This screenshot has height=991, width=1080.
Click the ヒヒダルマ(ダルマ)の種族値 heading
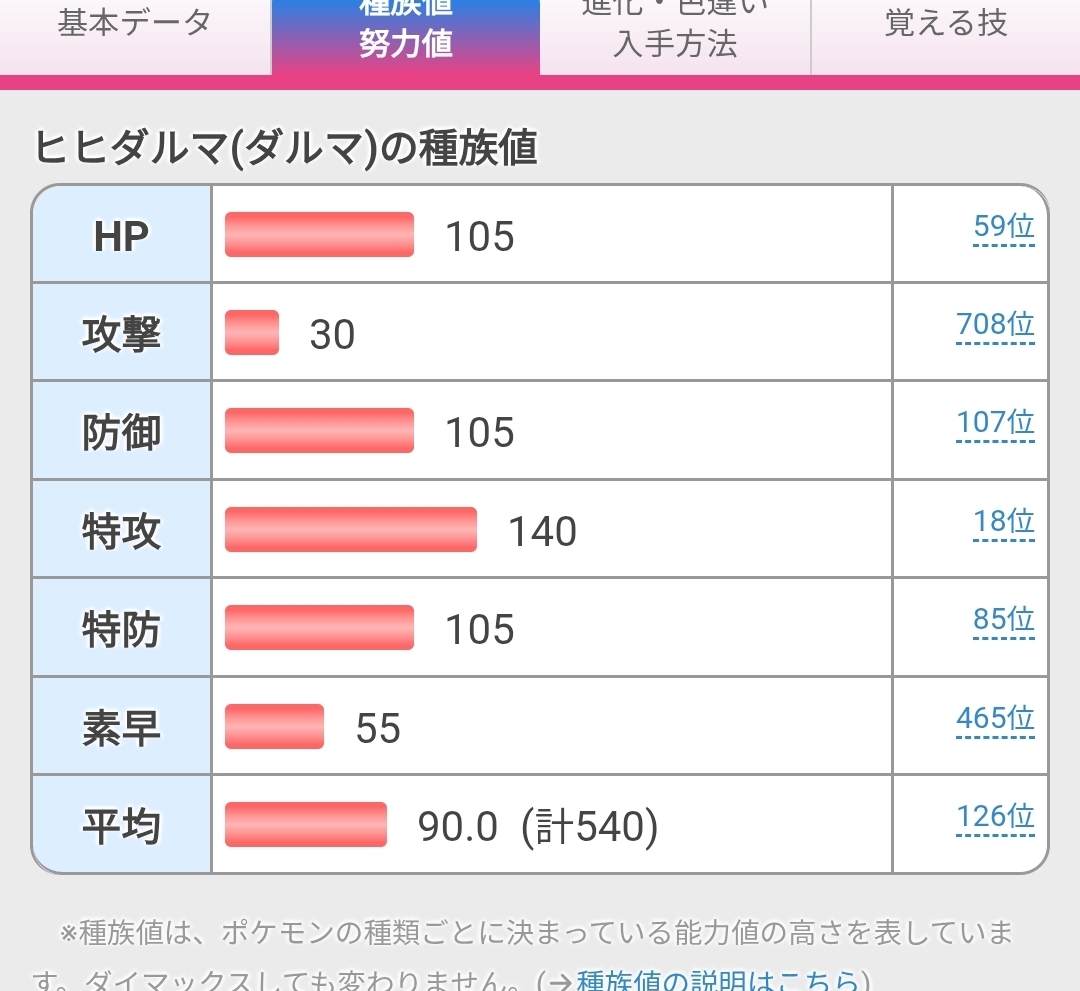click(286, 149)
